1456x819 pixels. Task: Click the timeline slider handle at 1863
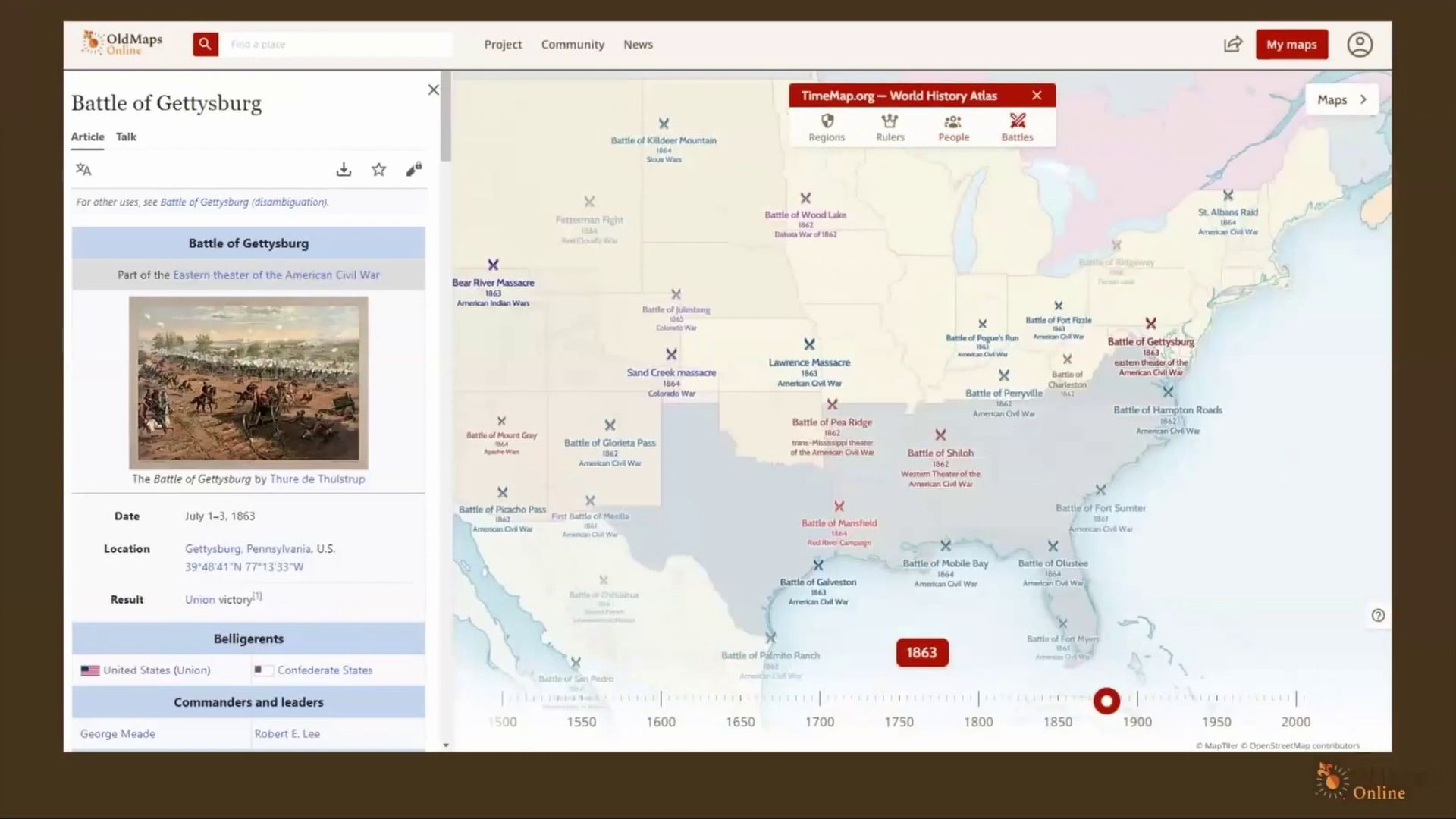tap(1106, 701)
